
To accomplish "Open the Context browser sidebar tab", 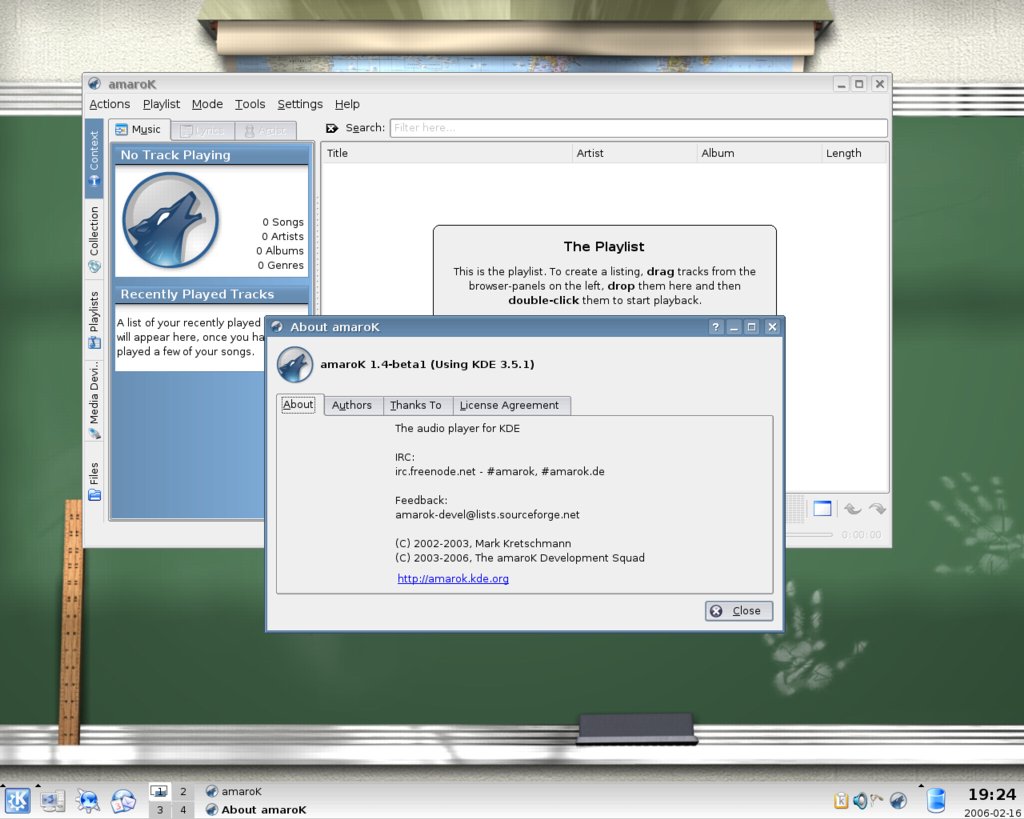I will 94,159.
